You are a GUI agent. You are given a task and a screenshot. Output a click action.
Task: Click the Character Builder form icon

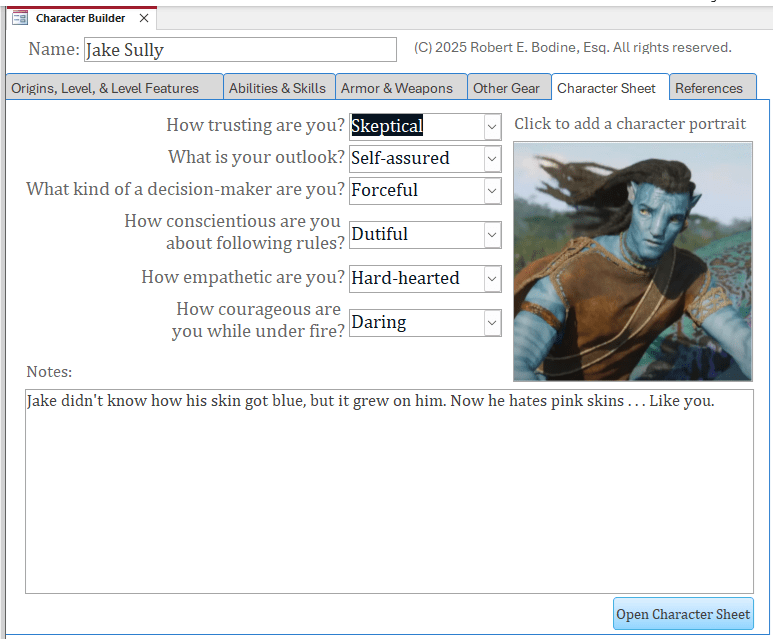[x=20, y=18]
